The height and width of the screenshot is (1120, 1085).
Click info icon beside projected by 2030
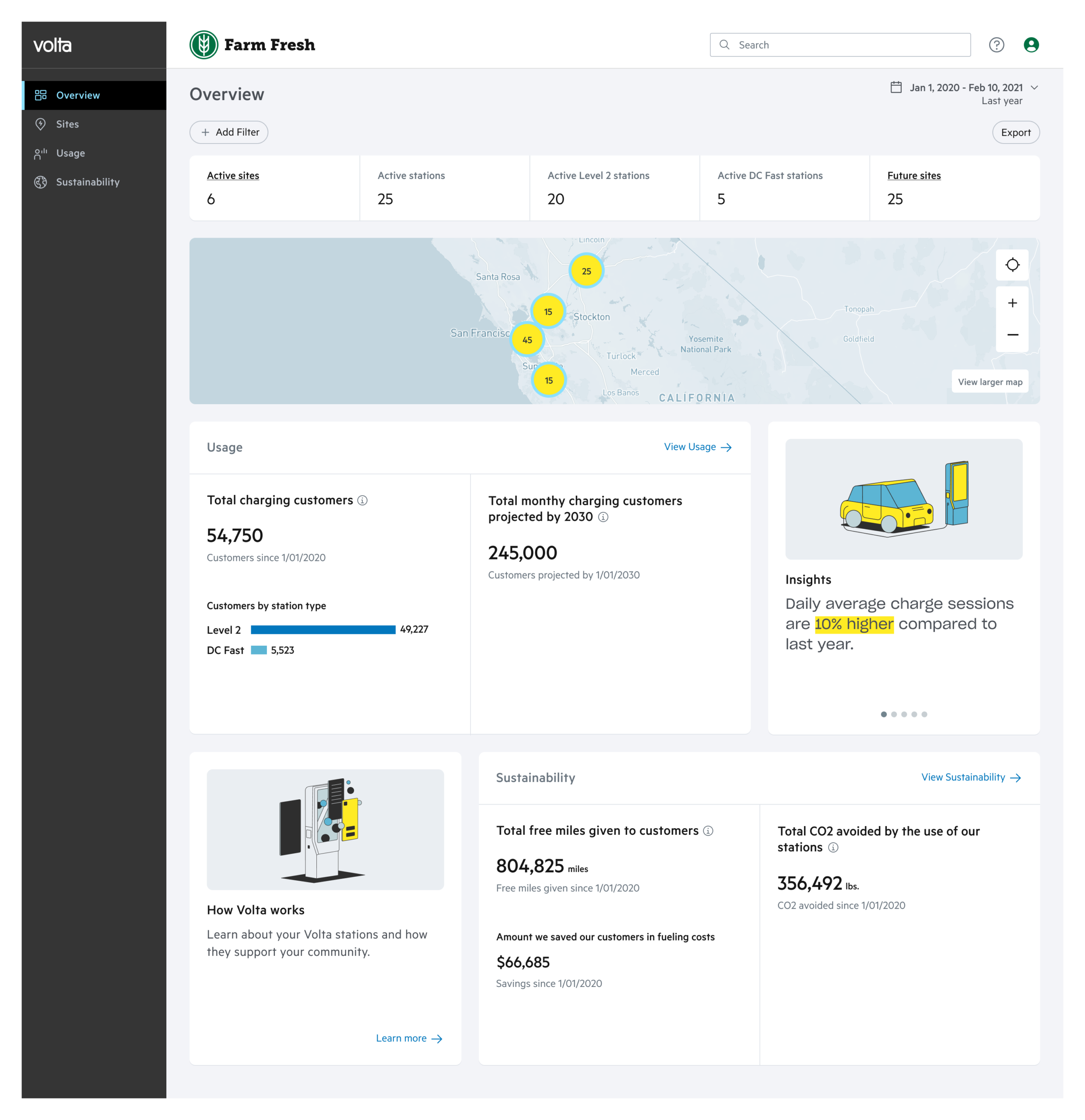[603, 517]
